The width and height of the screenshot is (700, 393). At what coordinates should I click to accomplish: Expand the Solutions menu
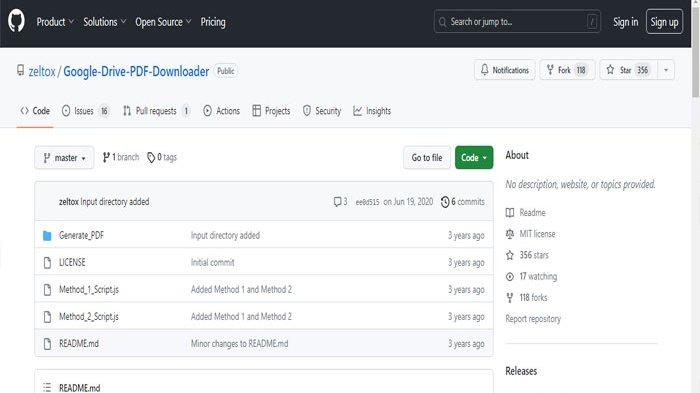coord(104,22)
